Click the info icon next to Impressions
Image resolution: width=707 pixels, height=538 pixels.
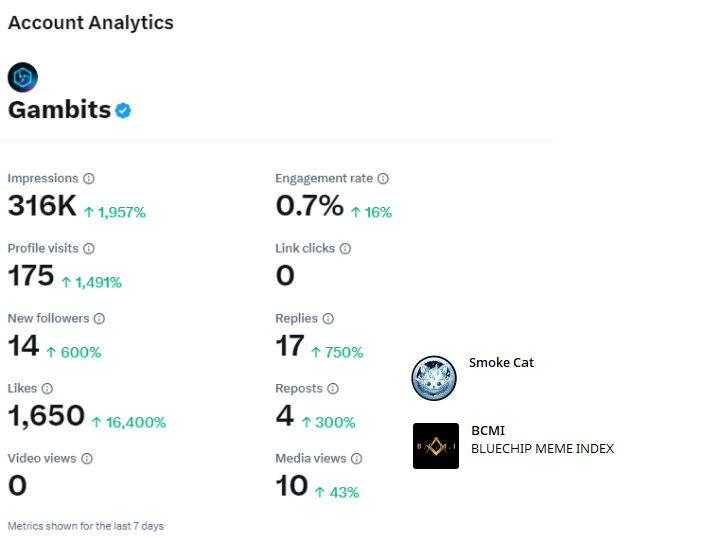click(x=89, y=179)
